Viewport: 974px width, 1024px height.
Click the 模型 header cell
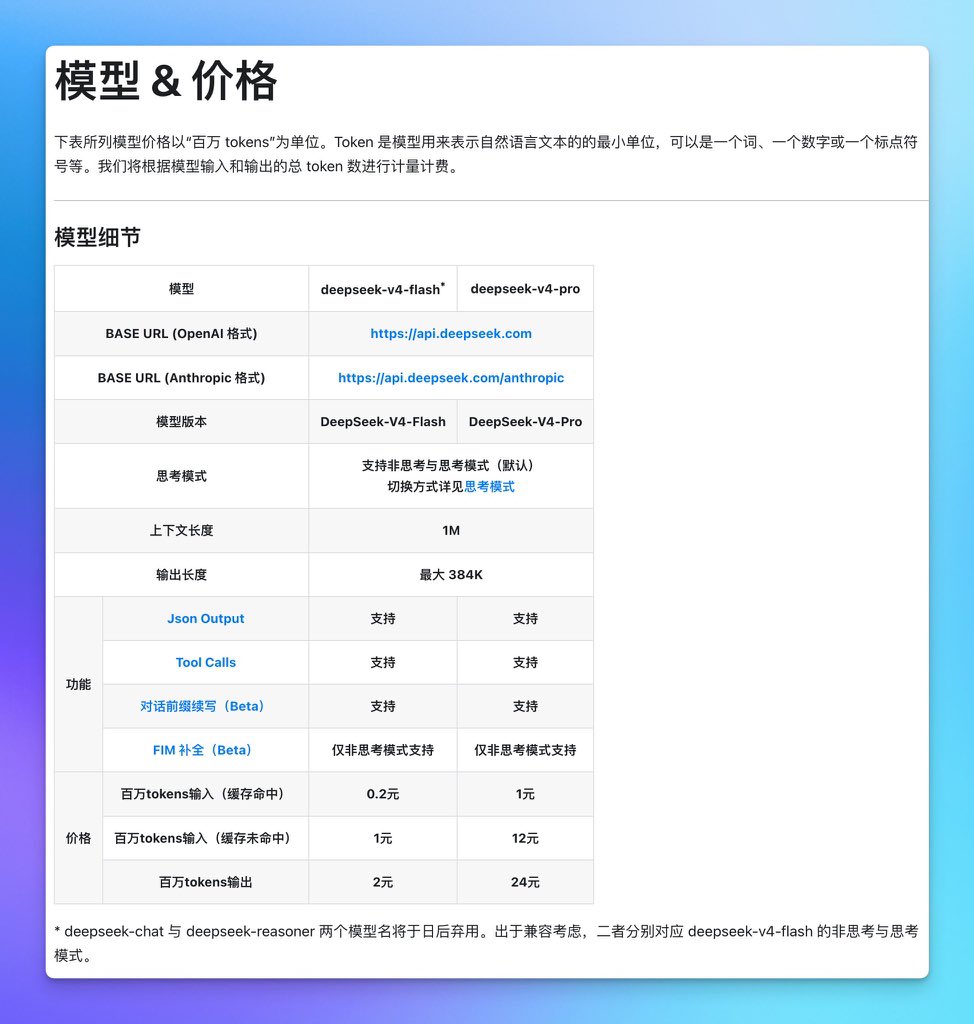[182, 289]
